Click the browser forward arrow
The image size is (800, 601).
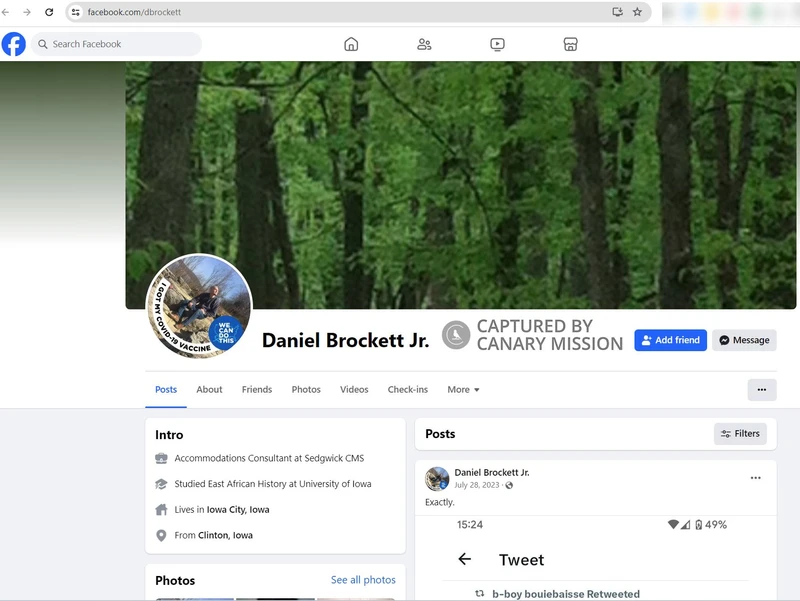click(27, 12)
